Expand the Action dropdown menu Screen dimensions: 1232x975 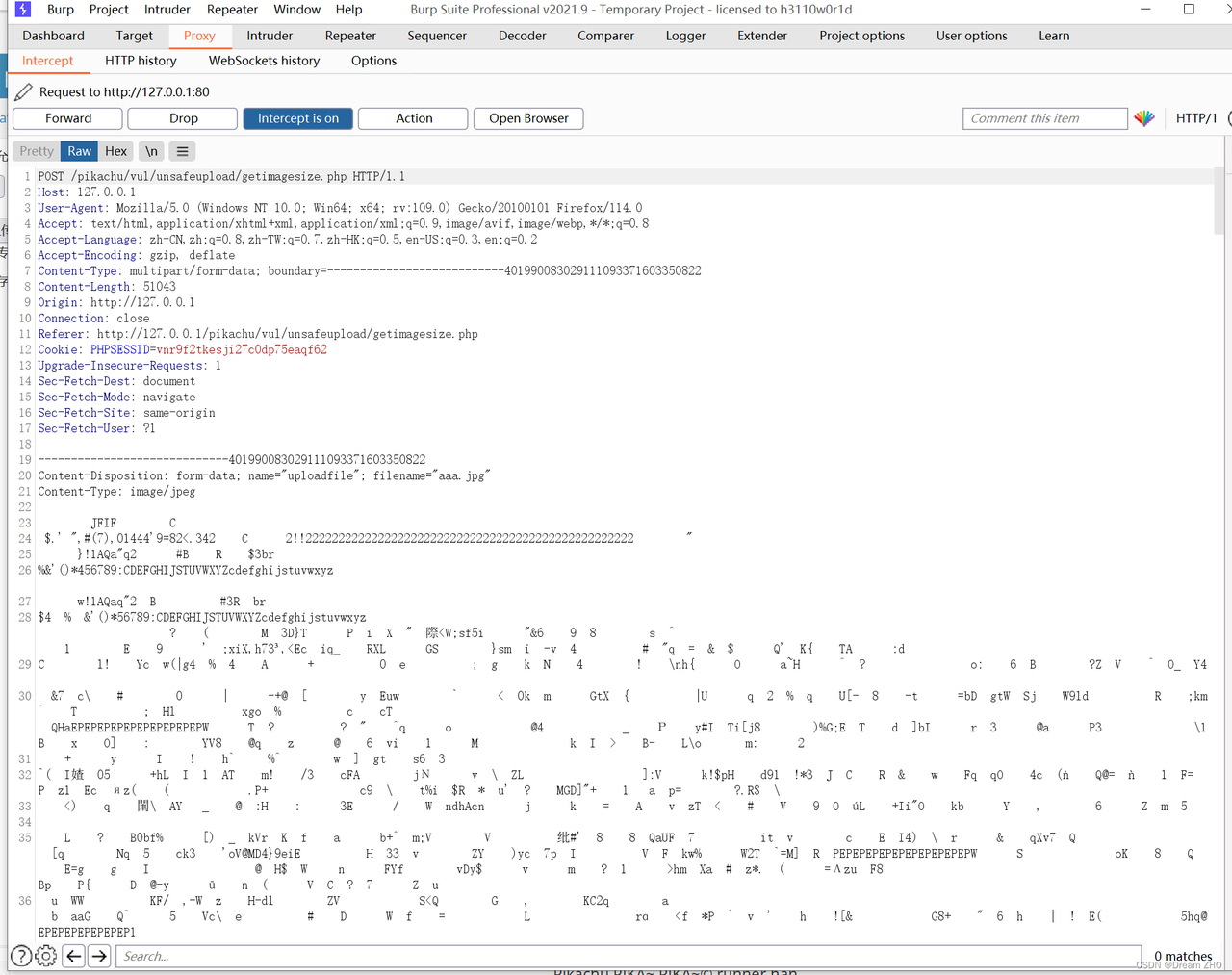click(x=413, y=118)
